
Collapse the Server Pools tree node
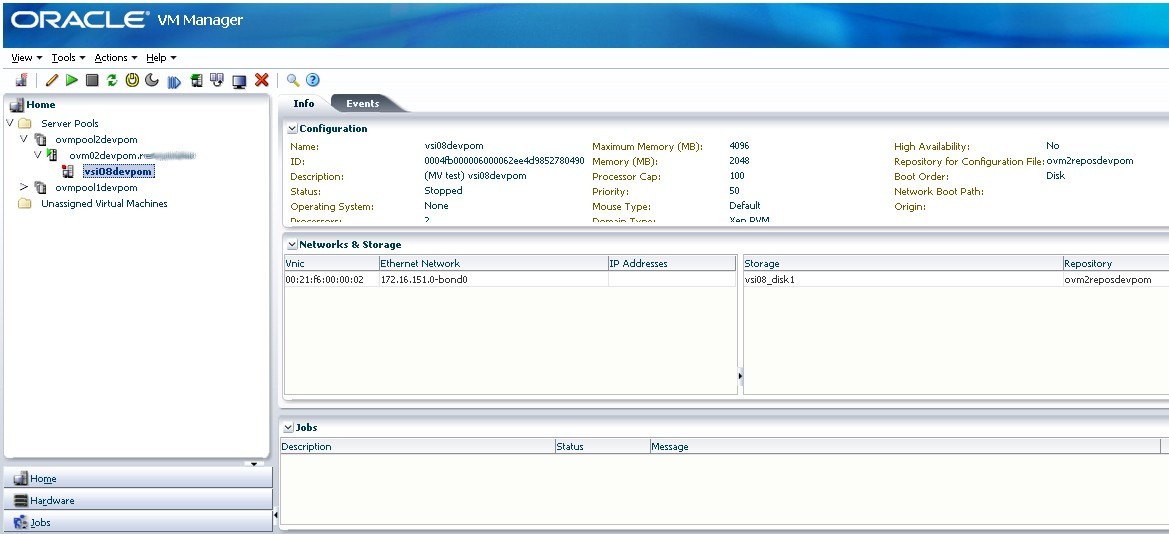pyautogui.click(x=10, y=123)
